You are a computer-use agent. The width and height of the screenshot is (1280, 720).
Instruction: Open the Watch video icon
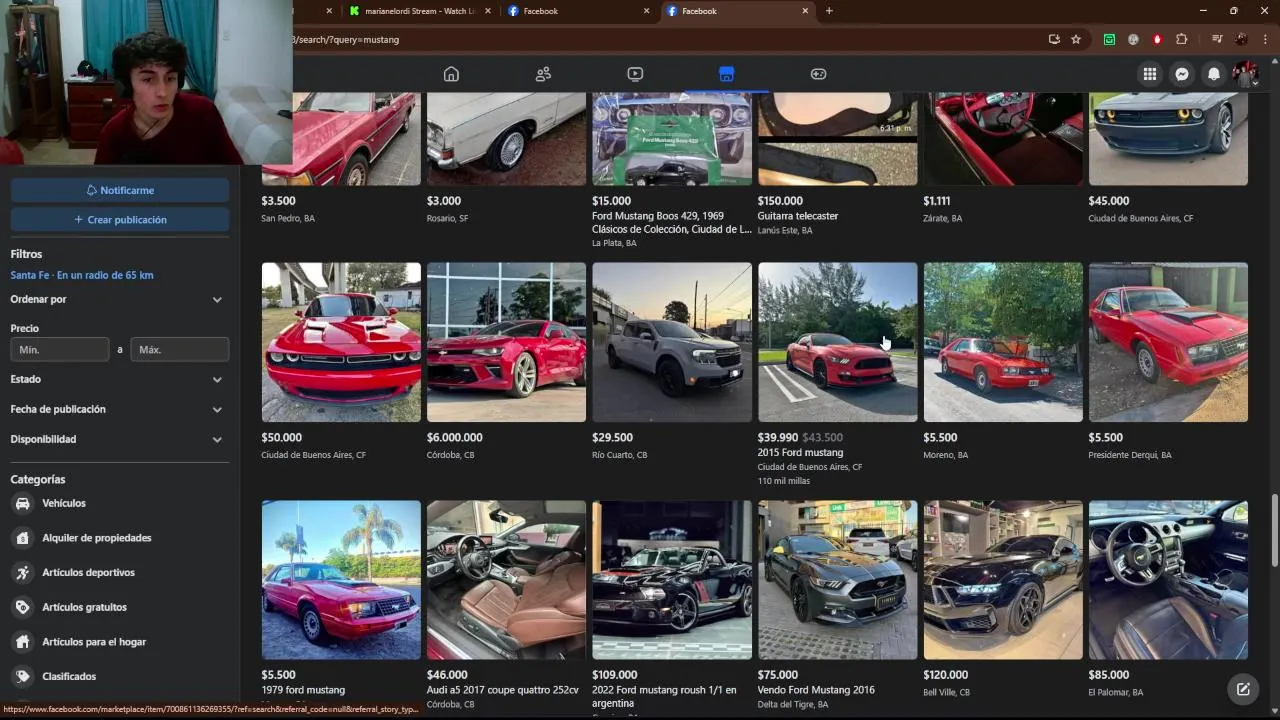635,74
